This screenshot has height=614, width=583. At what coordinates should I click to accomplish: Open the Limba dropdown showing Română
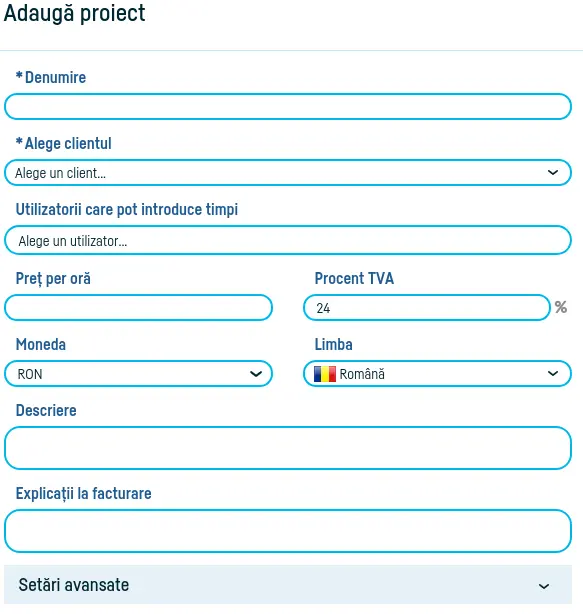point(437,374)
